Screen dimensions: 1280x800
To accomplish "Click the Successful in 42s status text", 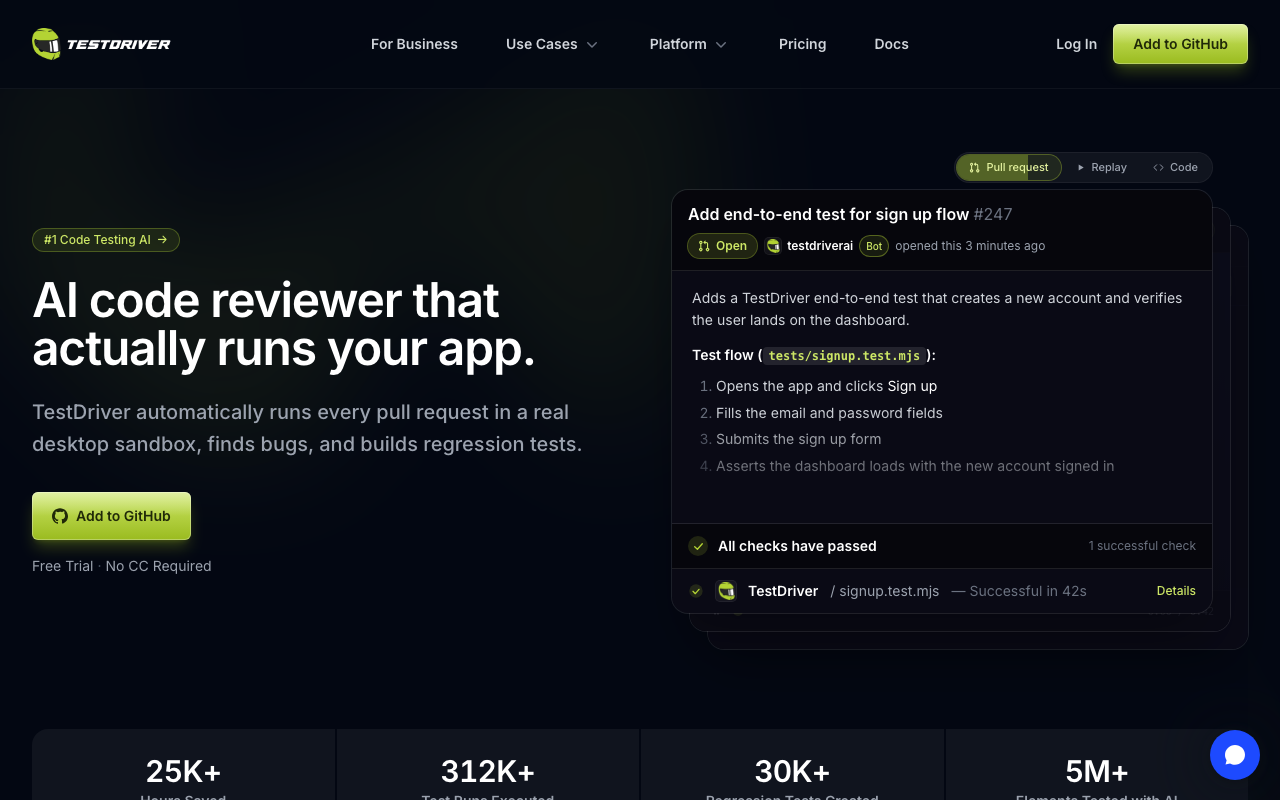I will coord(1019,591).
